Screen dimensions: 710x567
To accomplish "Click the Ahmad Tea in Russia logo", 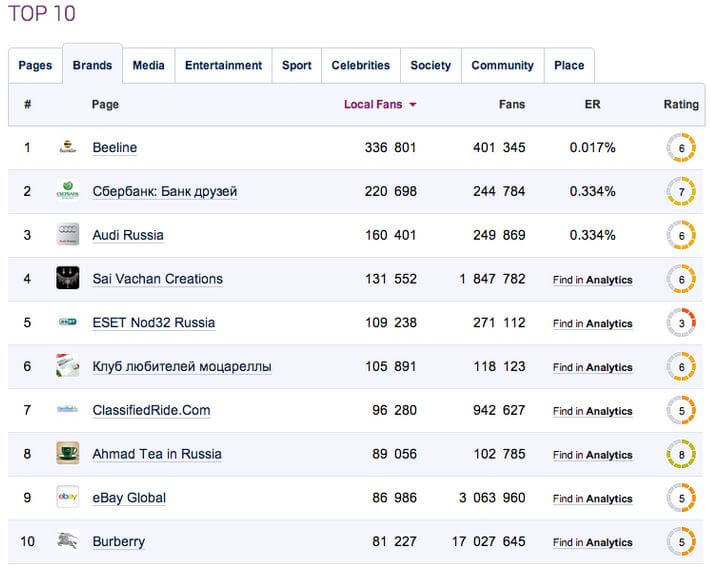I will click(67, 453).
